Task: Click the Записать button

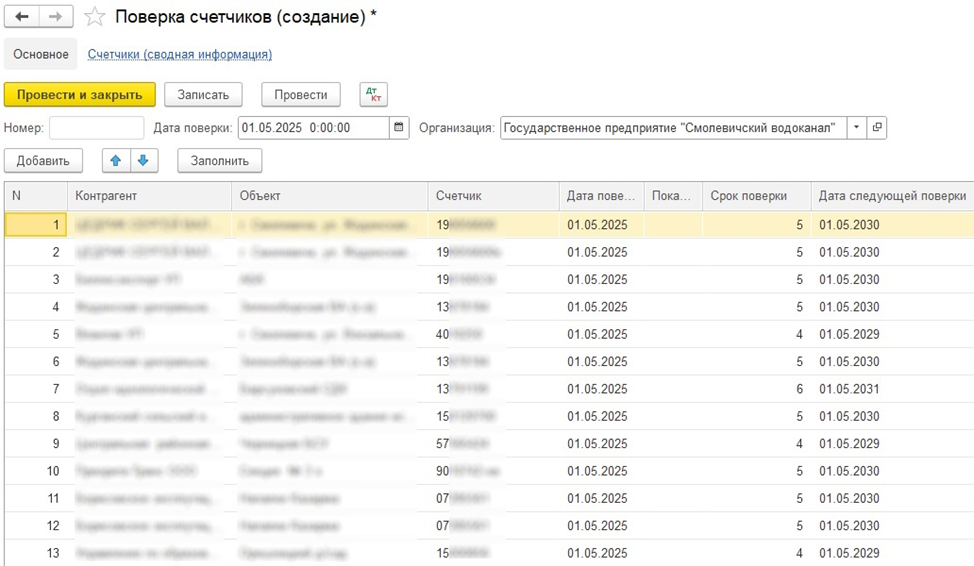Action: tap(203, 95)
